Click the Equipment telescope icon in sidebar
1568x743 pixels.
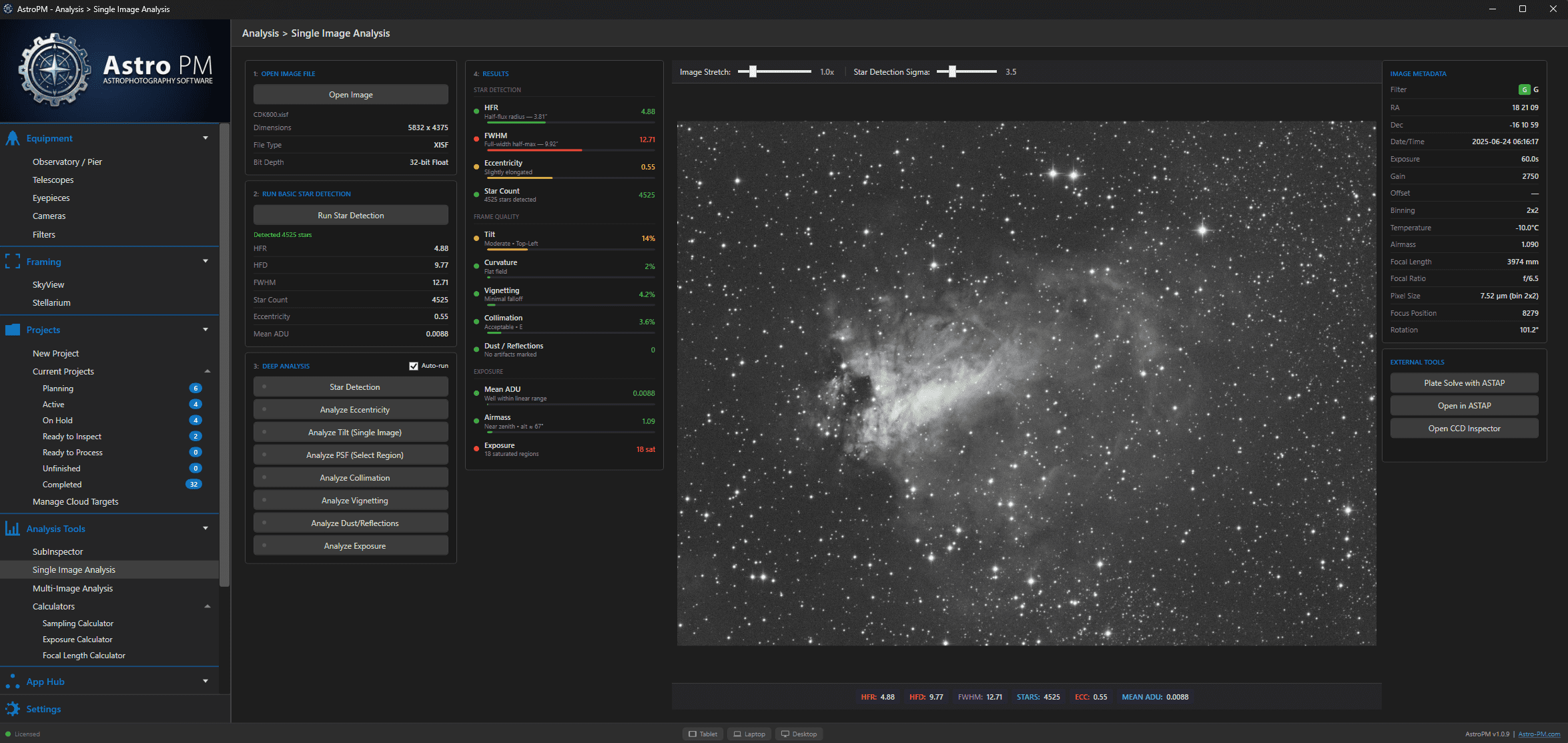coord(13,138)
